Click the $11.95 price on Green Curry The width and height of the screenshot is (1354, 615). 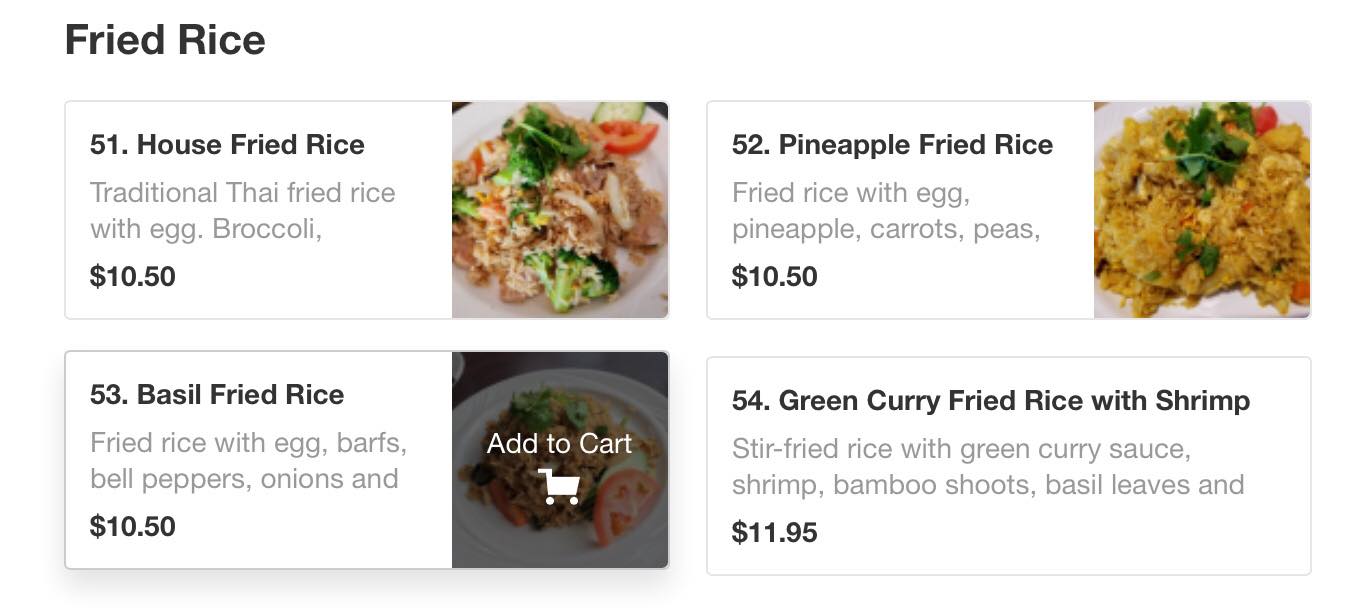[774, 532]
